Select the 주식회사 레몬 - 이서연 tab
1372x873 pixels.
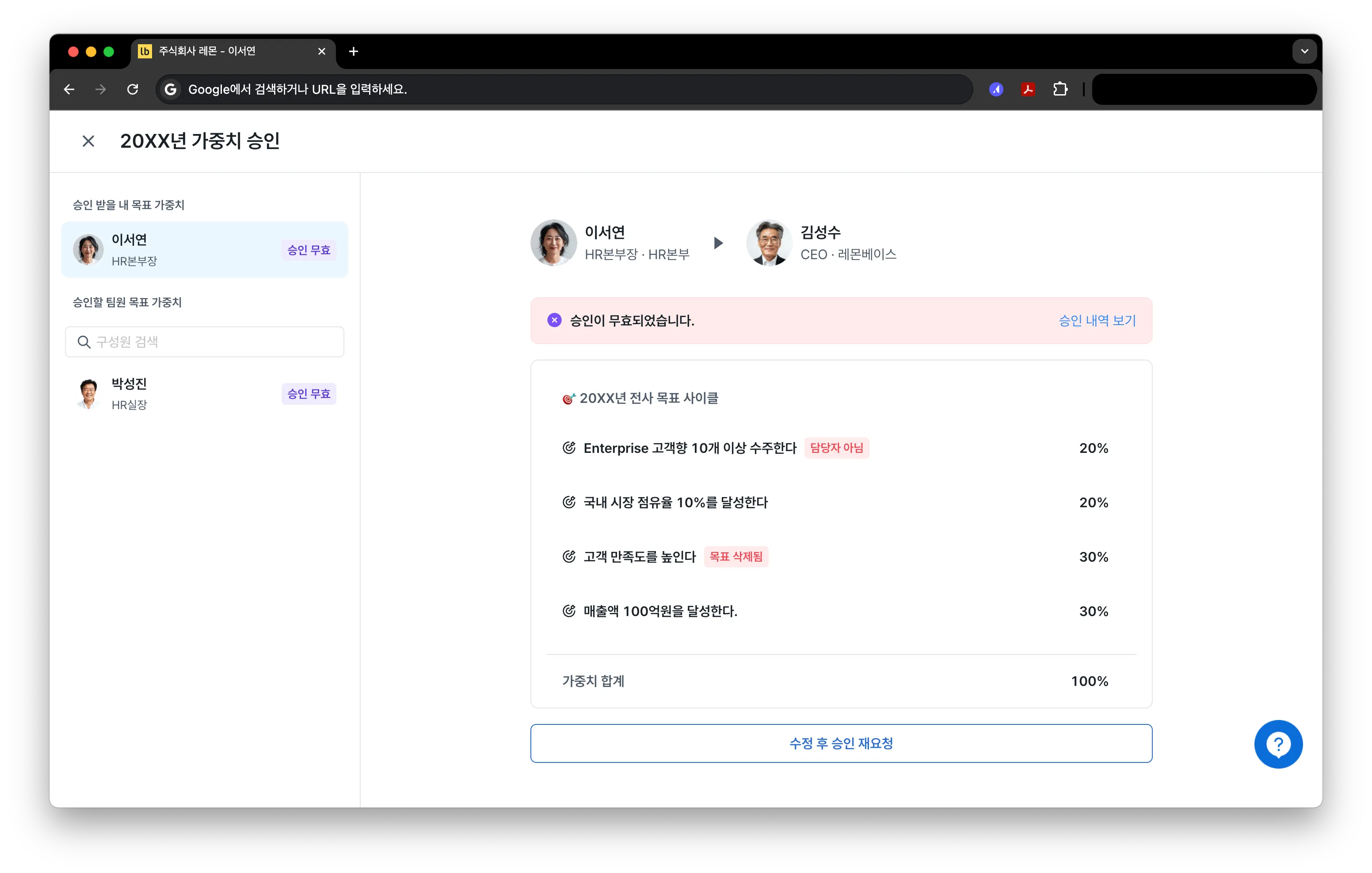click(233, 51)
